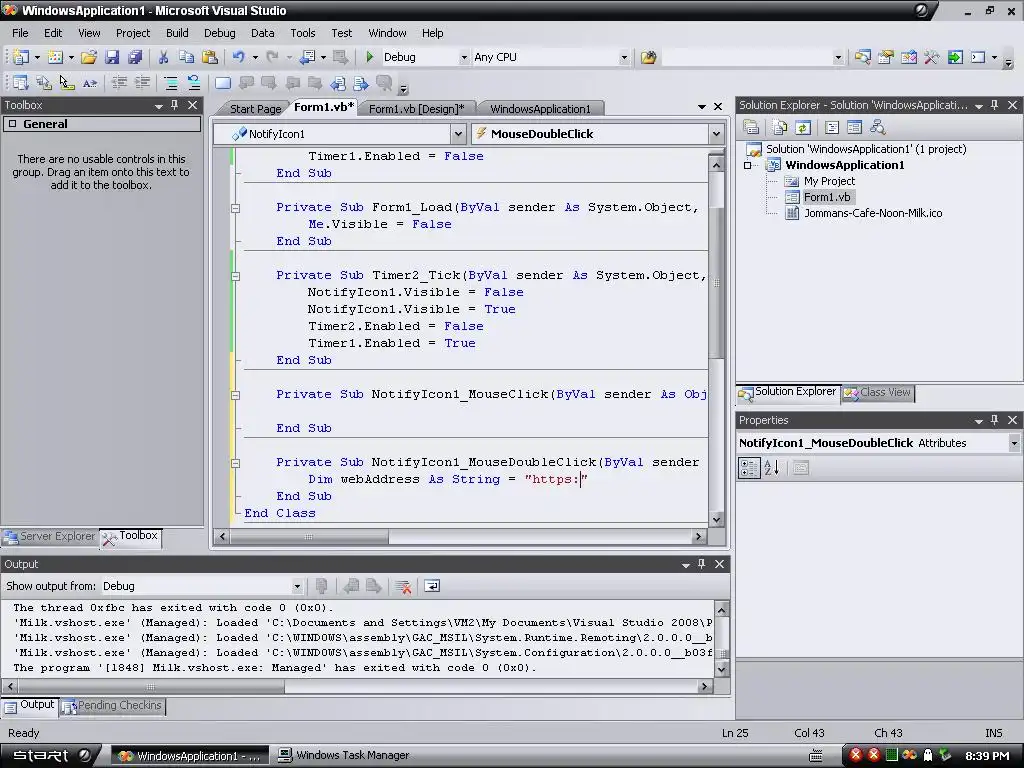
Task: Open the Tools menu
Action: tap(302, 33)
